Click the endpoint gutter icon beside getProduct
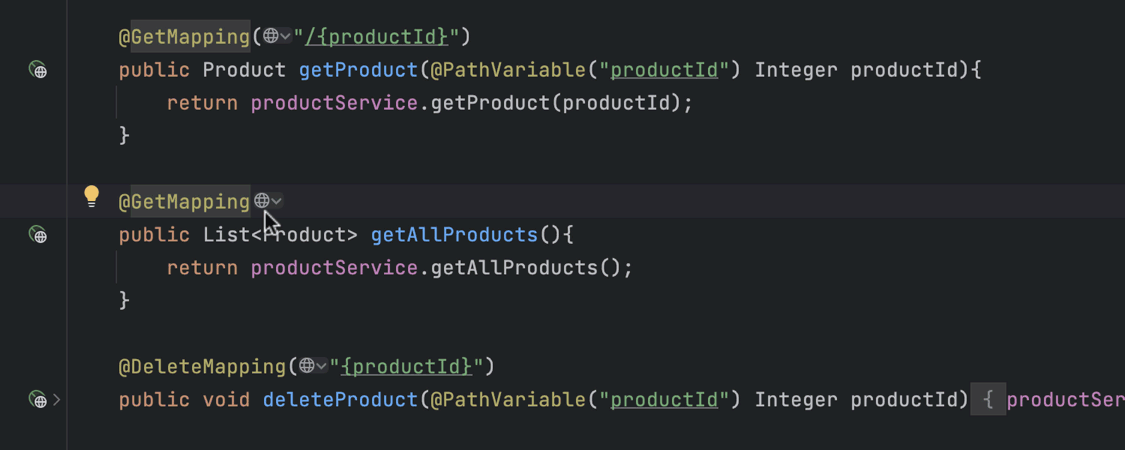 pyautogui.click(x=38, y=70)
